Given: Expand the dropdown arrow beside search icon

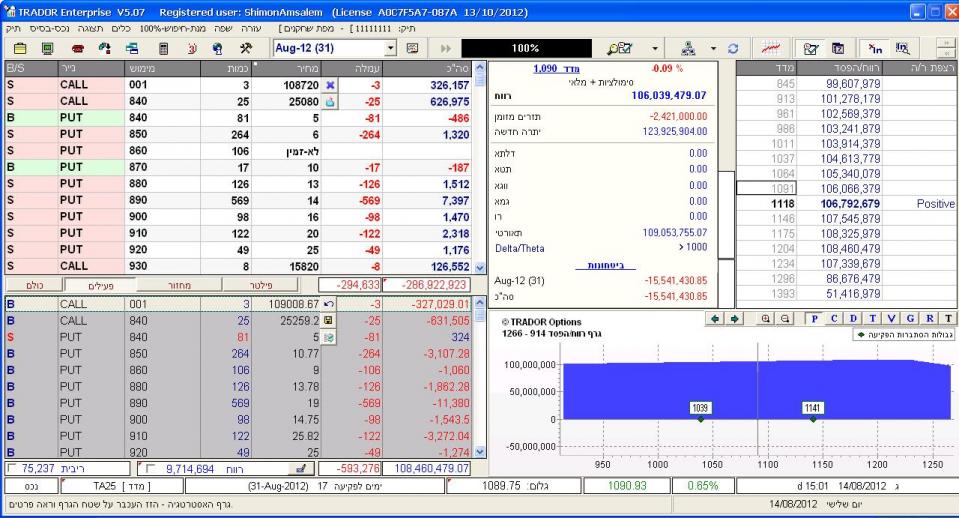Looking at the screenshot, I should (x=654, y=48).
